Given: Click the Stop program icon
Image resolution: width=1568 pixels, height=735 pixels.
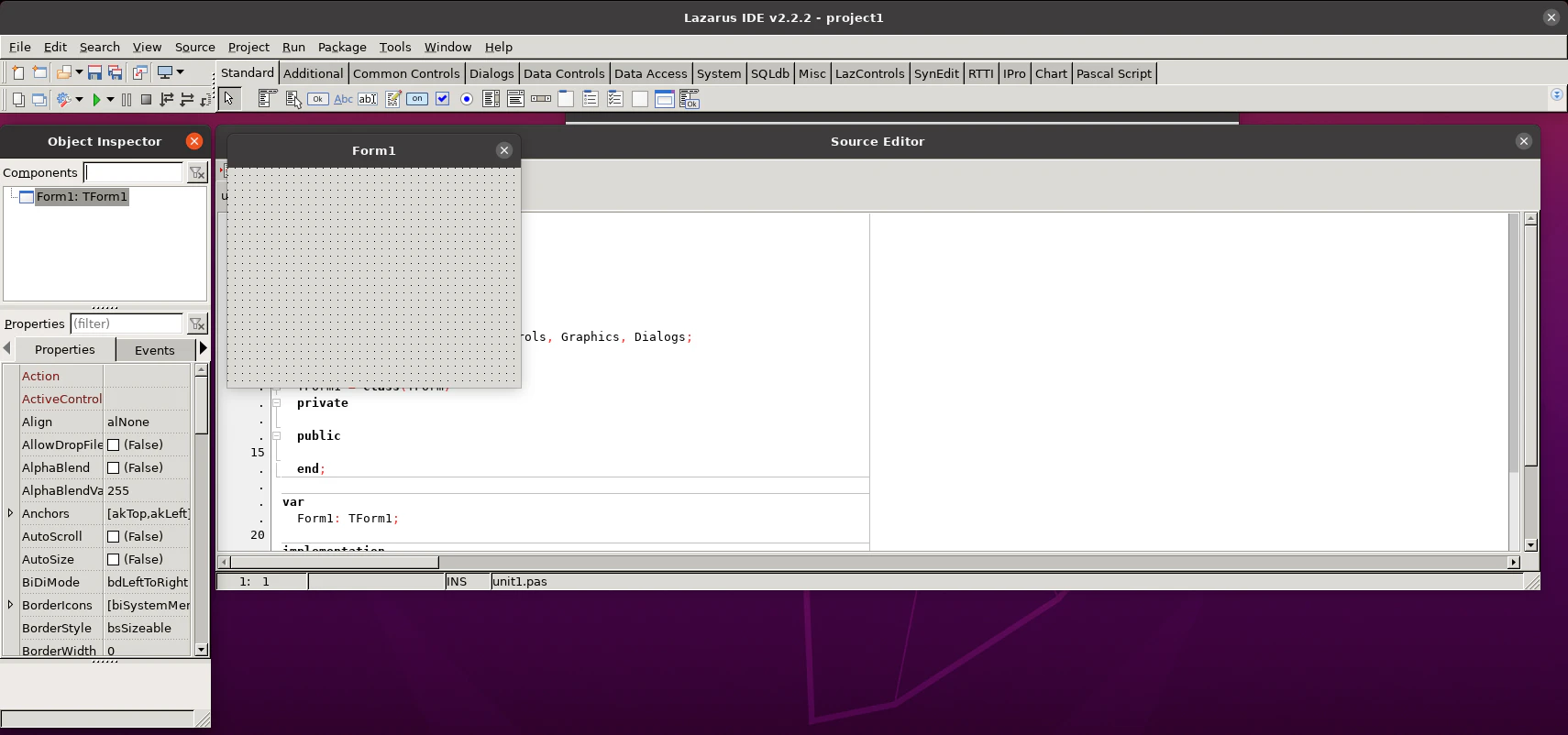Looking at the screenshot, I should (x=146, y=99).
